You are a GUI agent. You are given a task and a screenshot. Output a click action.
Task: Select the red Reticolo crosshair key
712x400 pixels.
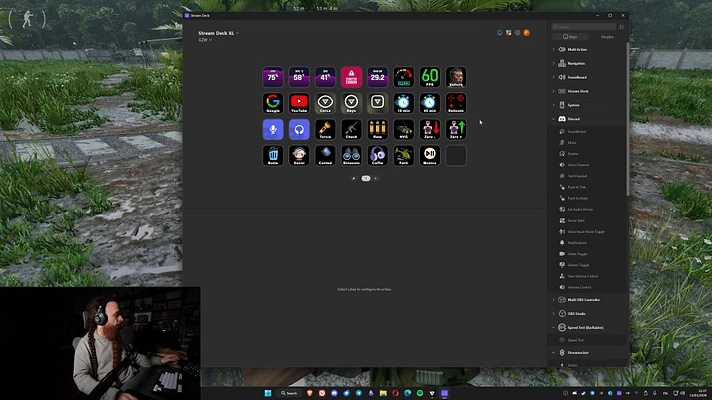(456, 103)
